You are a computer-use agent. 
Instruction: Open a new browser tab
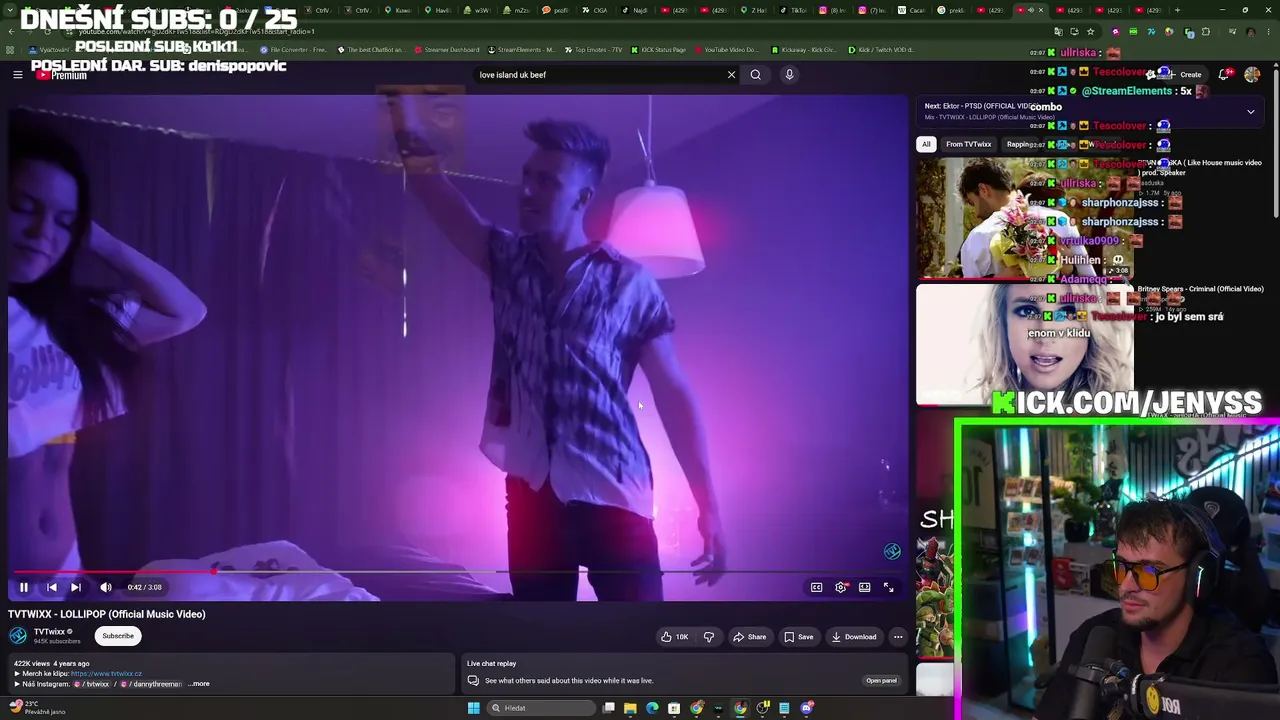click(1177, 10)
